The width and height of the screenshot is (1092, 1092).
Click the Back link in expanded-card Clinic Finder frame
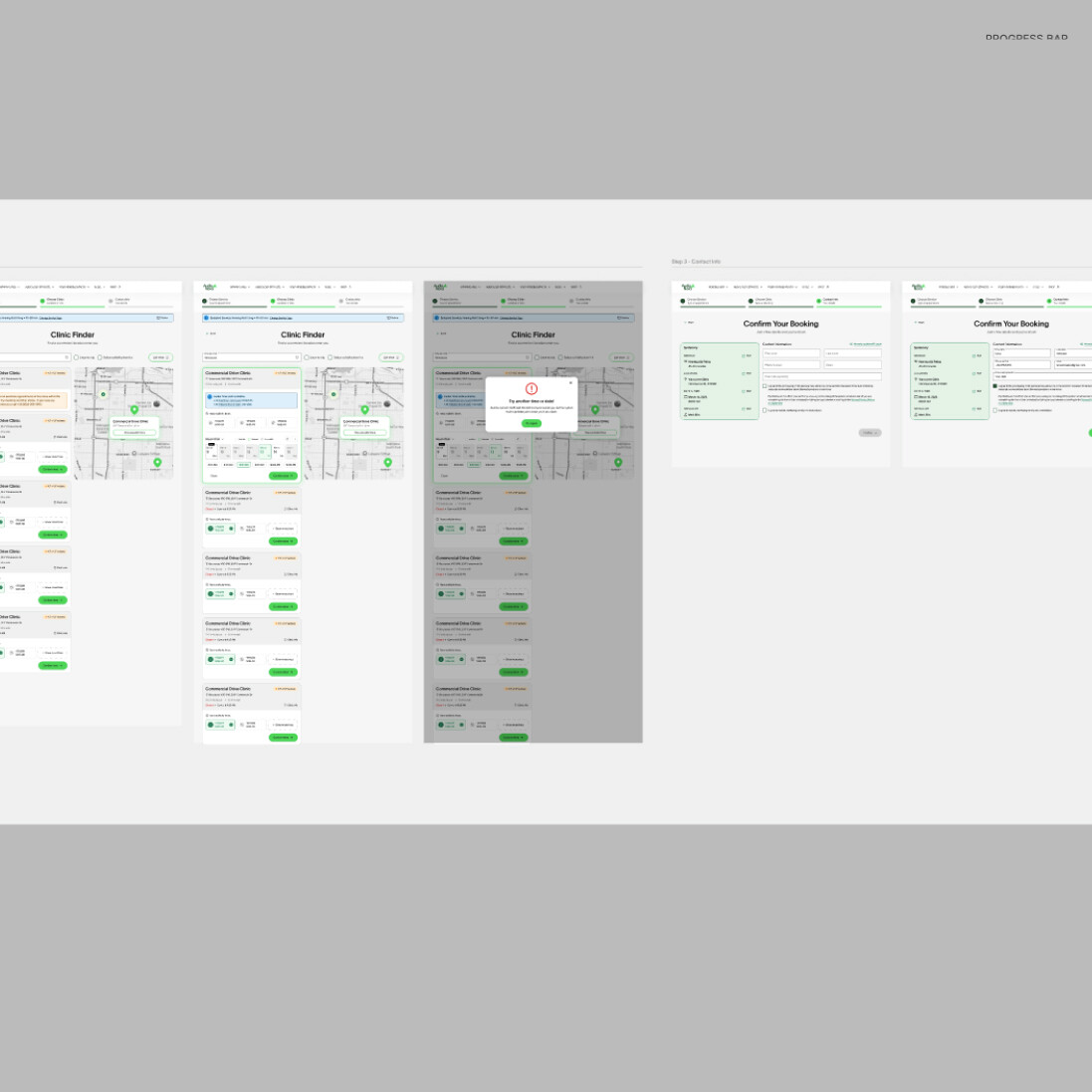[211, 333]
